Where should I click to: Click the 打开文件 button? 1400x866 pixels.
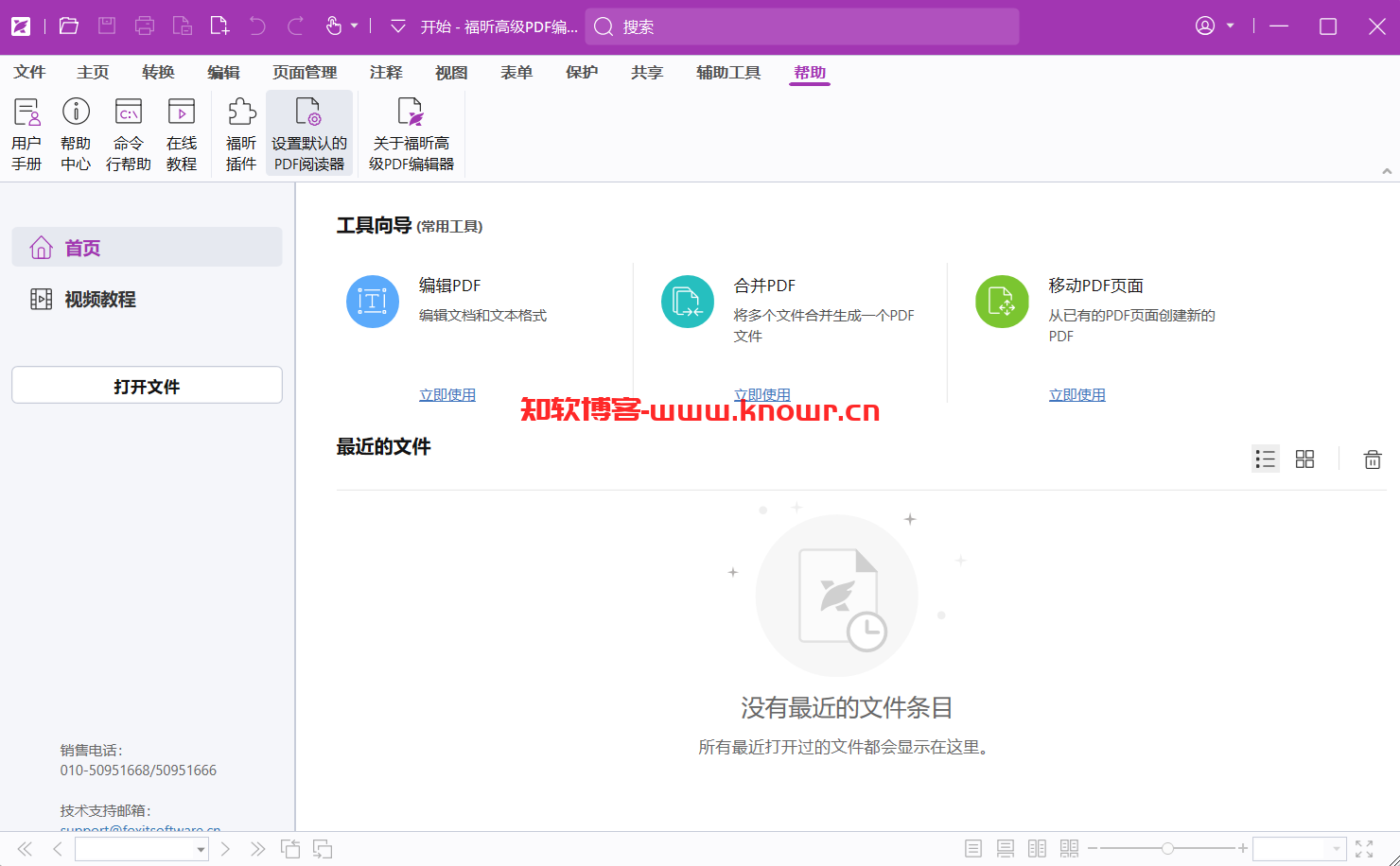pyautogui.click(x=147, y=386)
